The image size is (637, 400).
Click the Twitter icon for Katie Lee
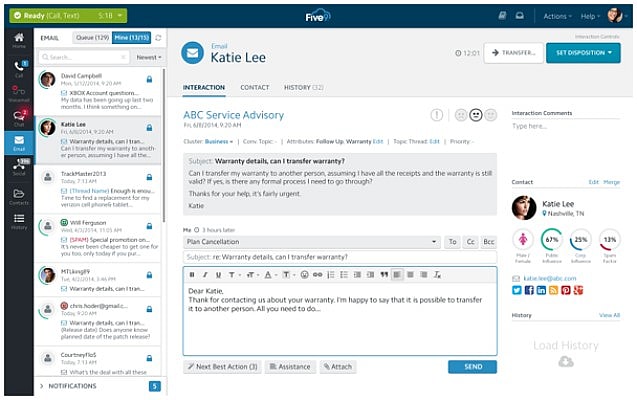coord(517,290)
